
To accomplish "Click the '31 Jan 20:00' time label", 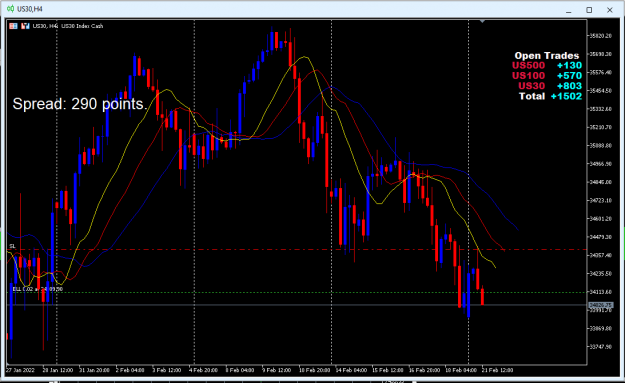I will pyautogui.click(x=94, y=370).
